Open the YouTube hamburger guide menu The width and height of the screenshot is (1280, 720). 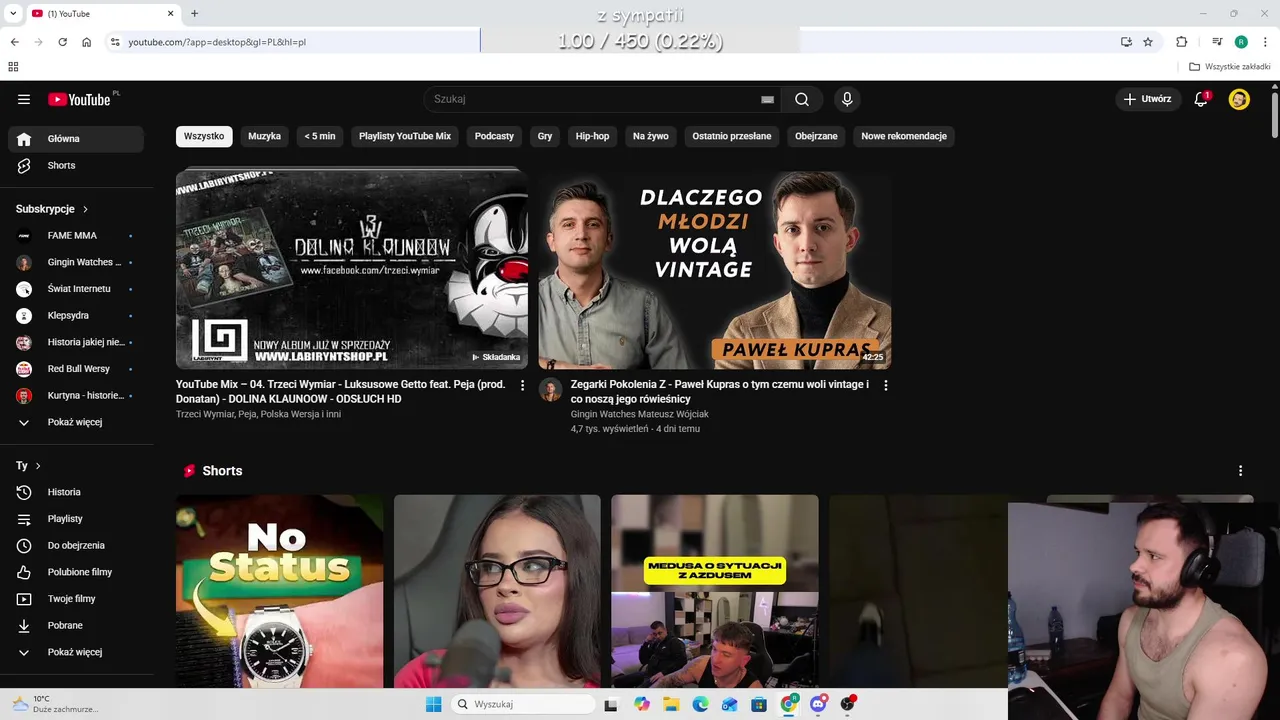24,99
